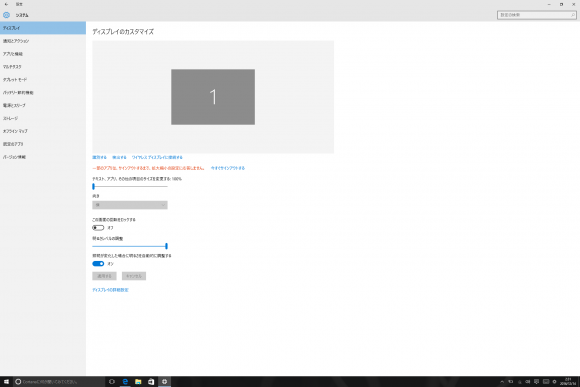Screen dimensions: 580x387
Task: Open マルチタスク in the sidebar
Action: point(43,67)
